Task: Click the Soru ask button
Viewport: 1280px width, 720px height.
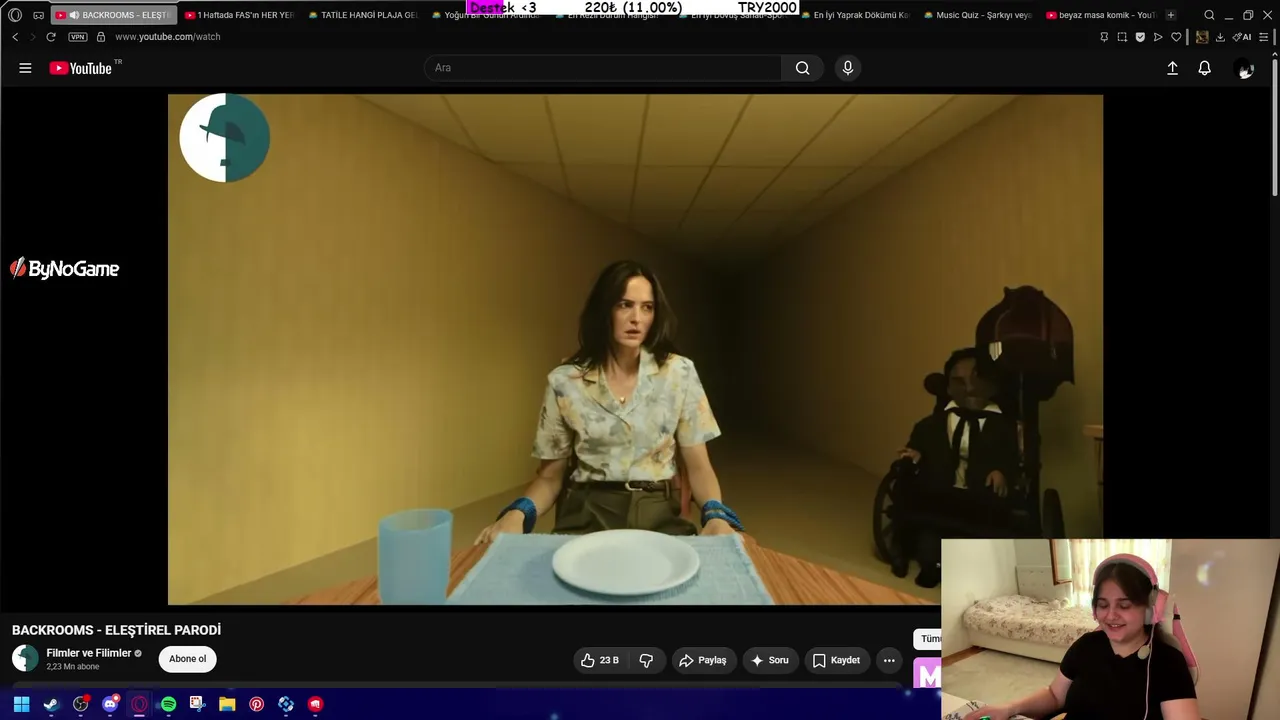Action: point(769,660)
